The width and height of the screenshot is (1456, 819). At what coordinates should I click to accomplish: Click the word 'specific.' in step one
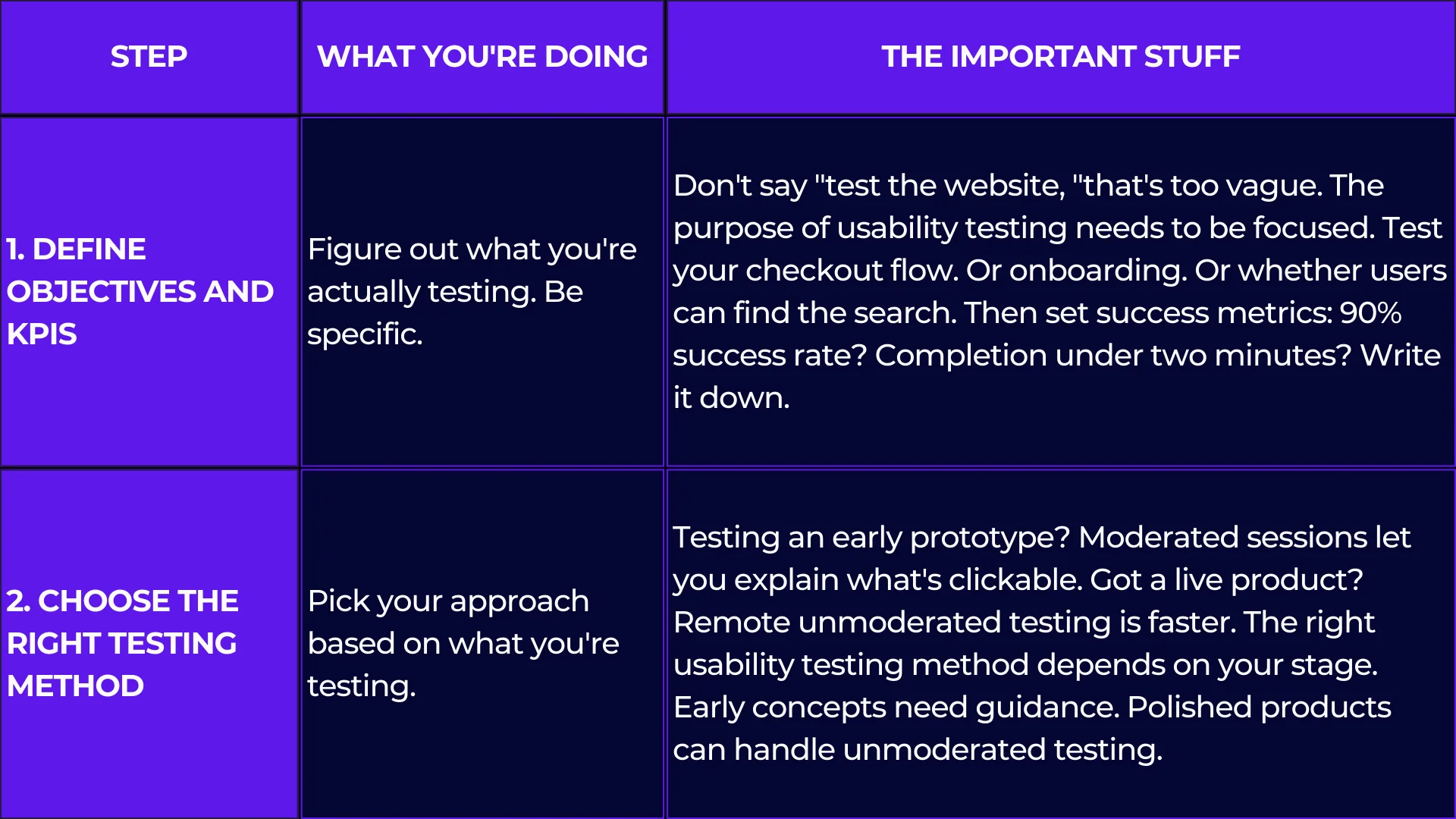(x=364, y=334)
